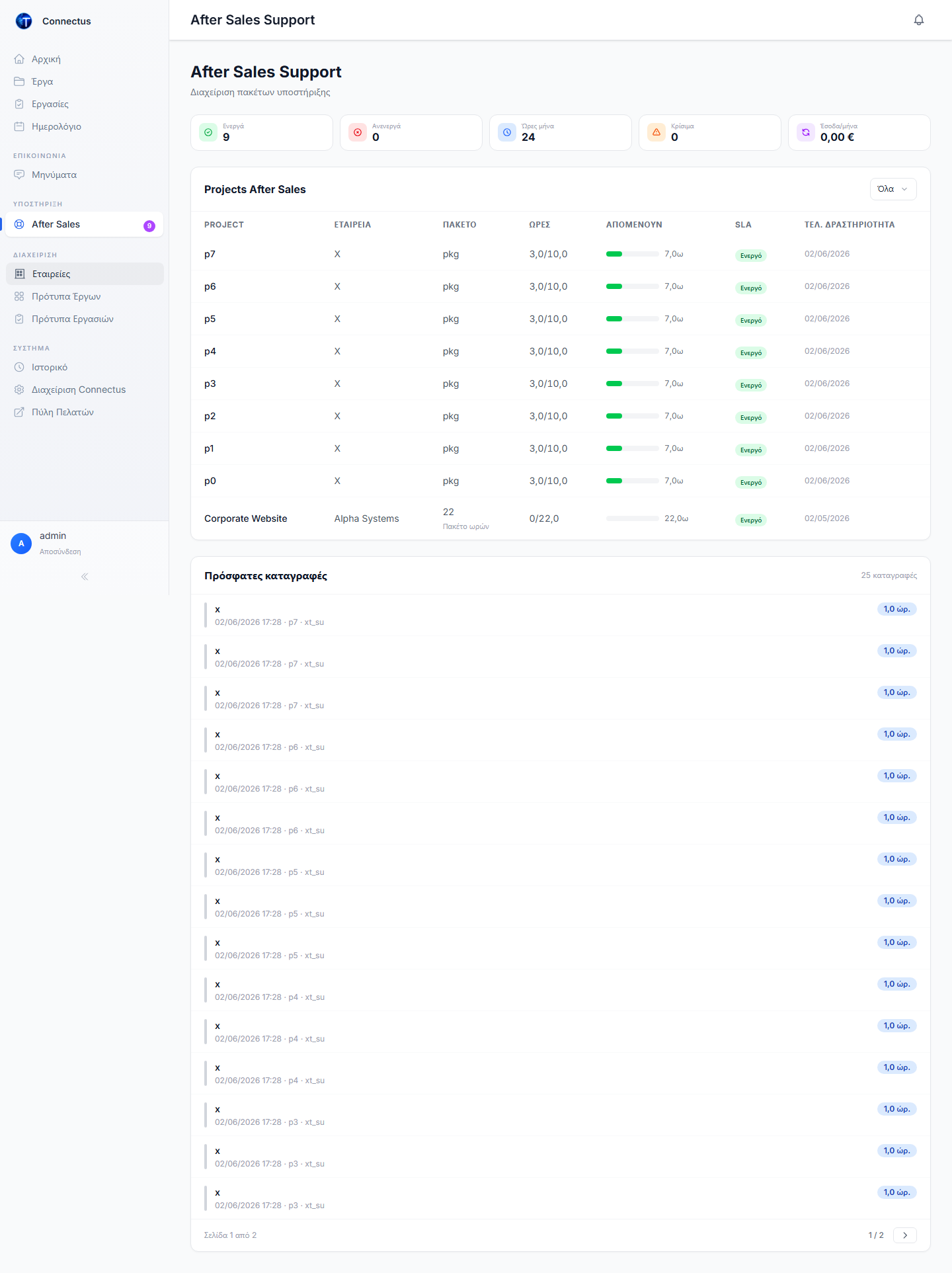952x1273 pixels.
Task: Click Ανενεργά stat card icon
Action: [358, 132]
